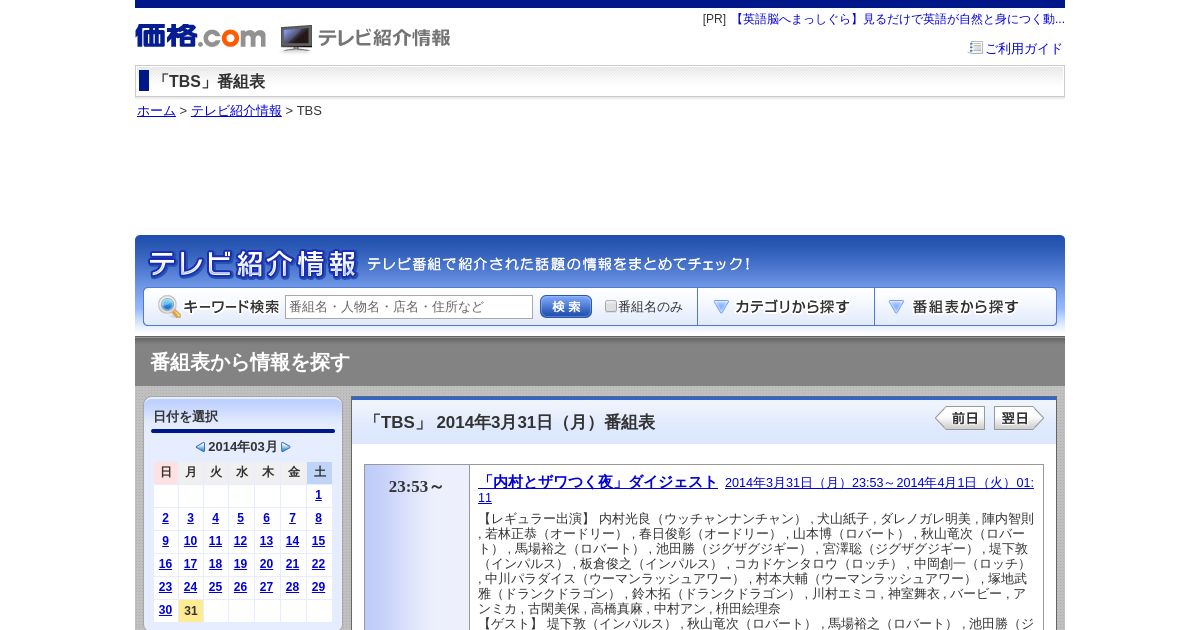Select March 12 in calendar
Screen dimensions: 1200x630
(240, 541)
